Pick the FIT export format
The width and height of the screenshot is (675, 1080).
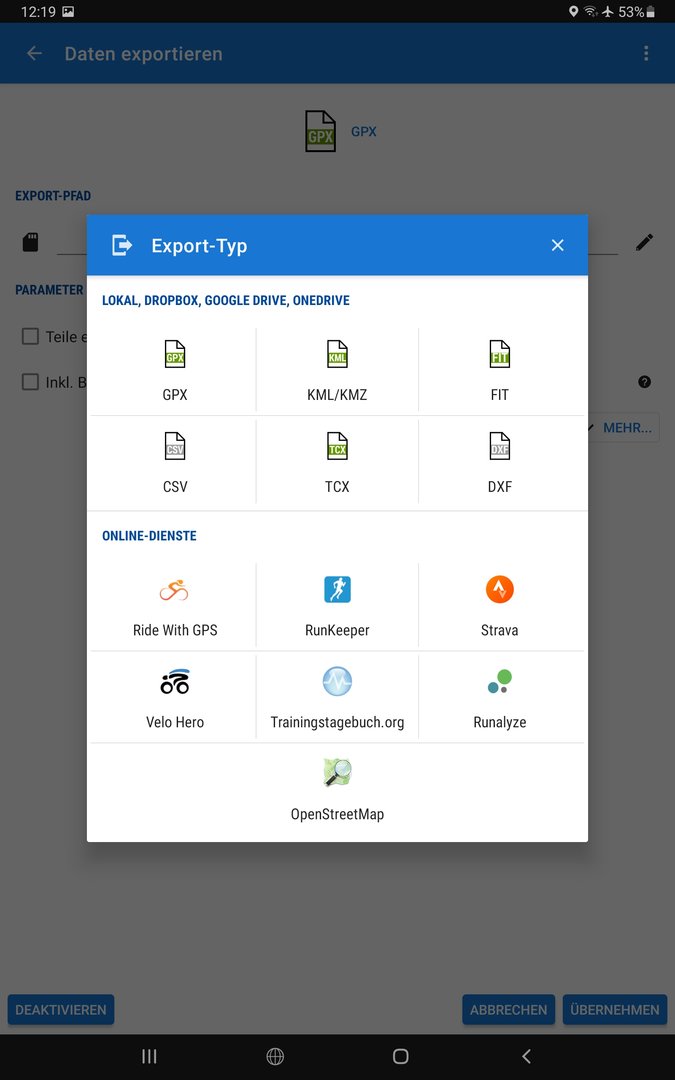pyautogui.click(x=499, y=371)
